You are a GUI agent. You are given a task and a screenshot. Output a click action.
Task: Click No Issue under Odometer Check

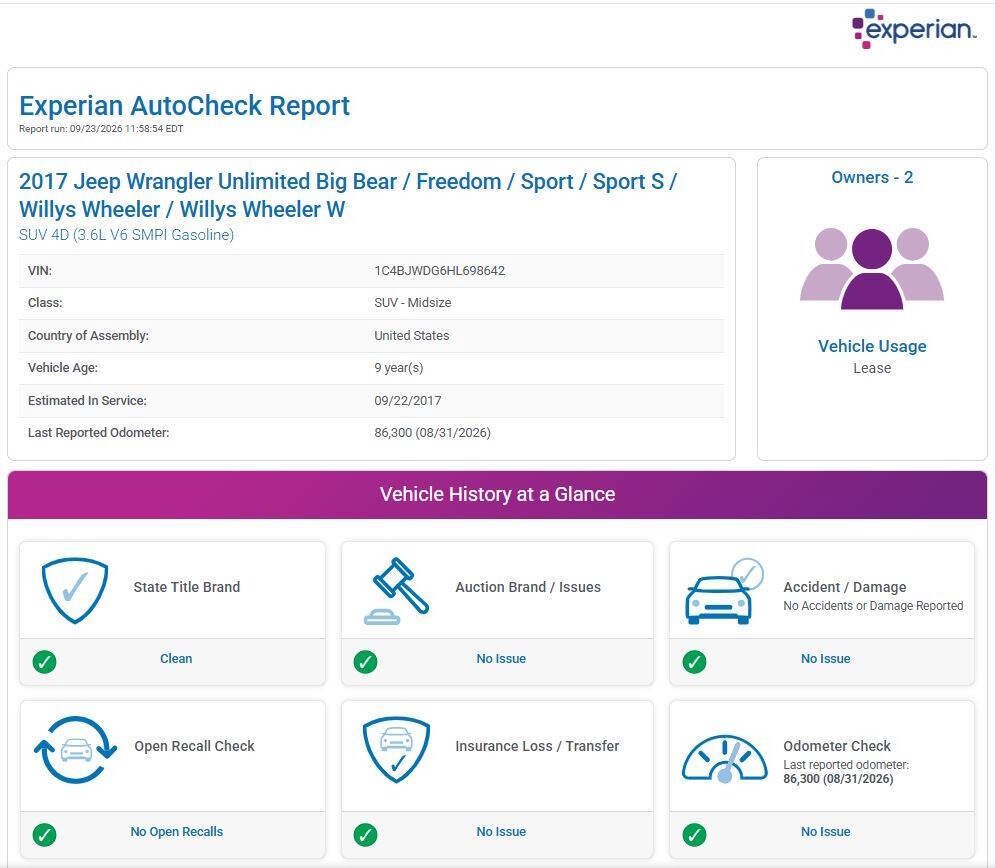[826, 832]
